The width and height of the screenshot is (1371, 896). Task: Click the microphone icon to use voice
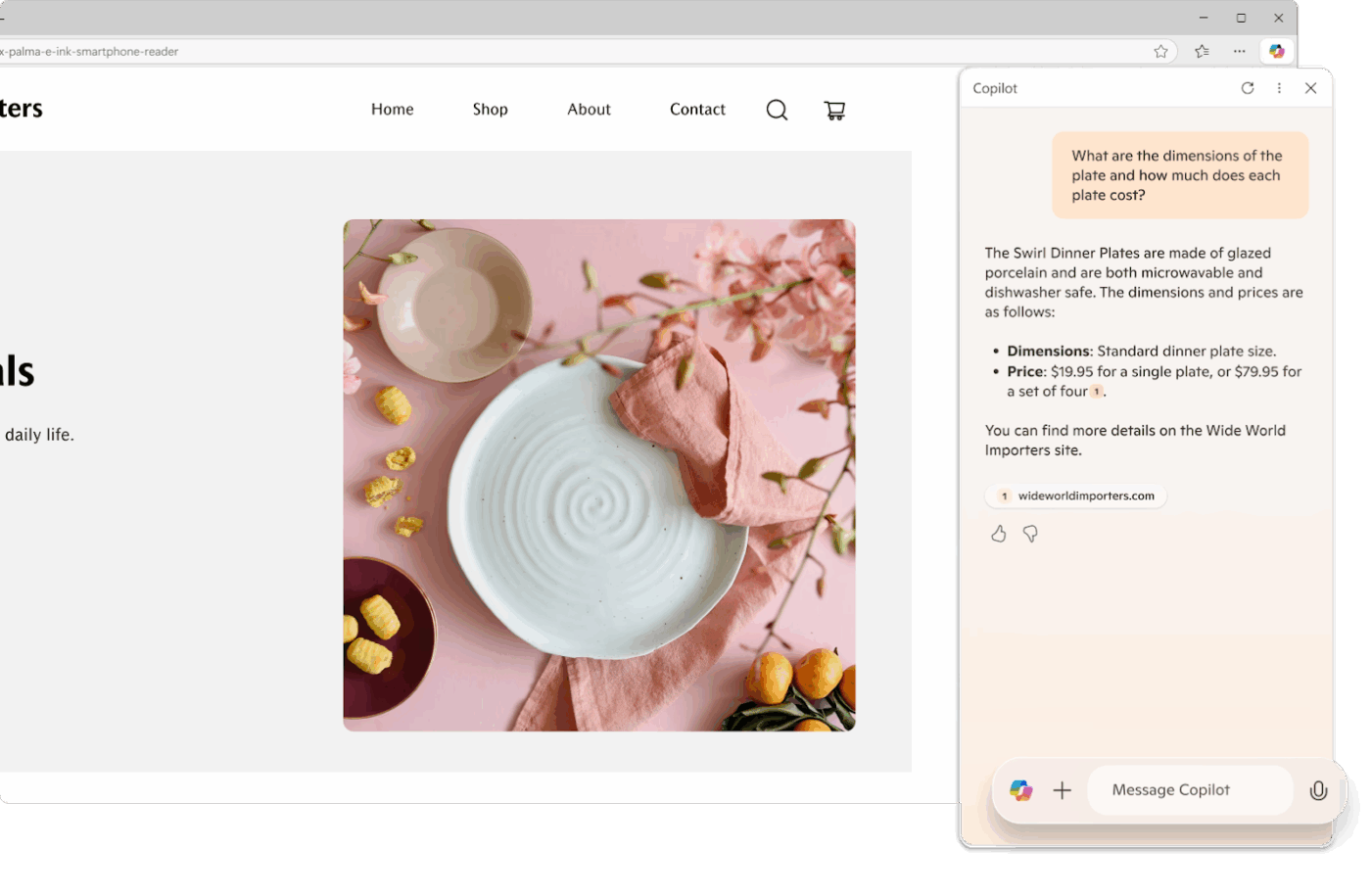(1318, 790)
